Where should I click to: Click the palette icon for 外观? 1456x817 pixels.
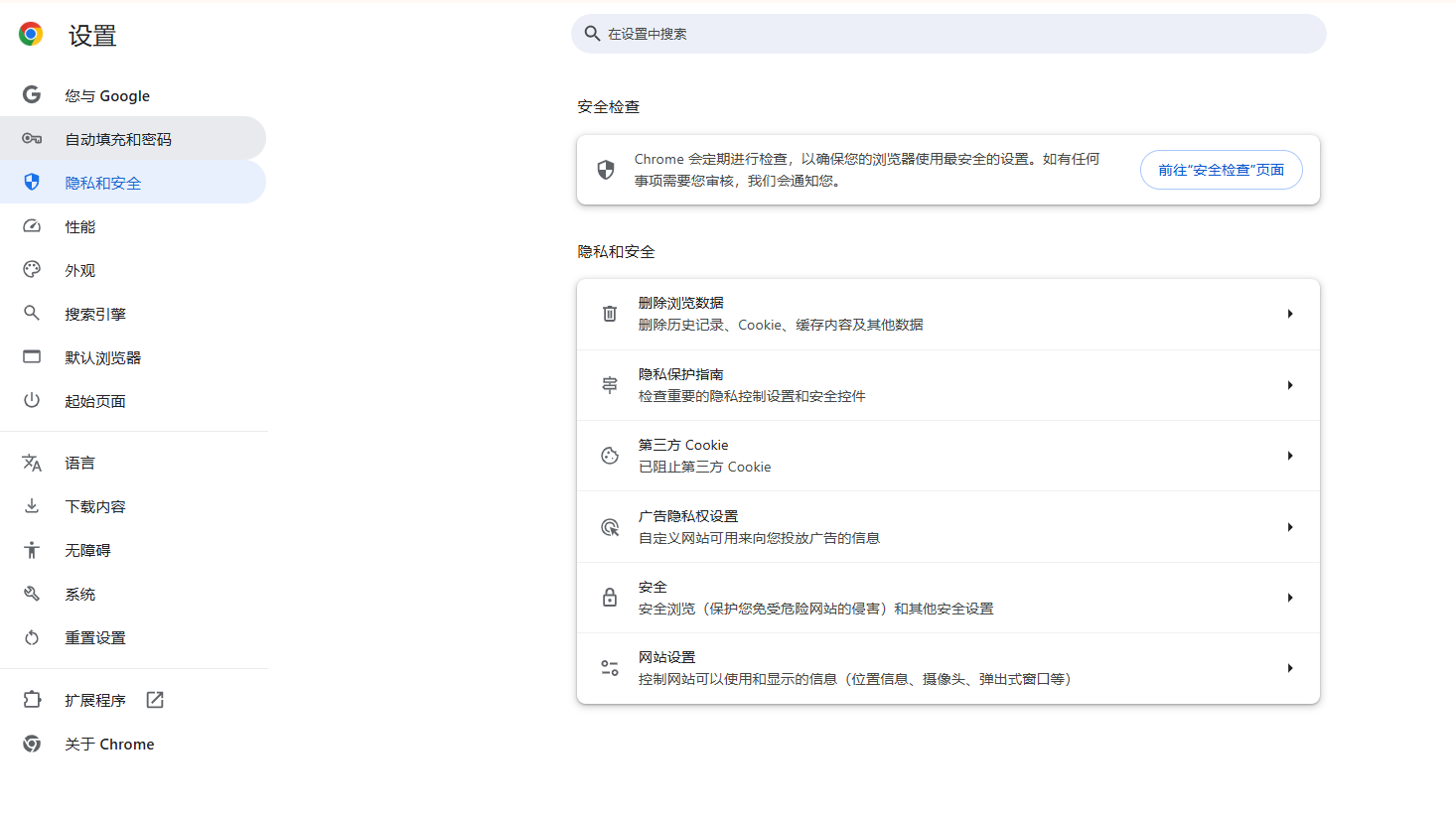(x=32, y=269)
